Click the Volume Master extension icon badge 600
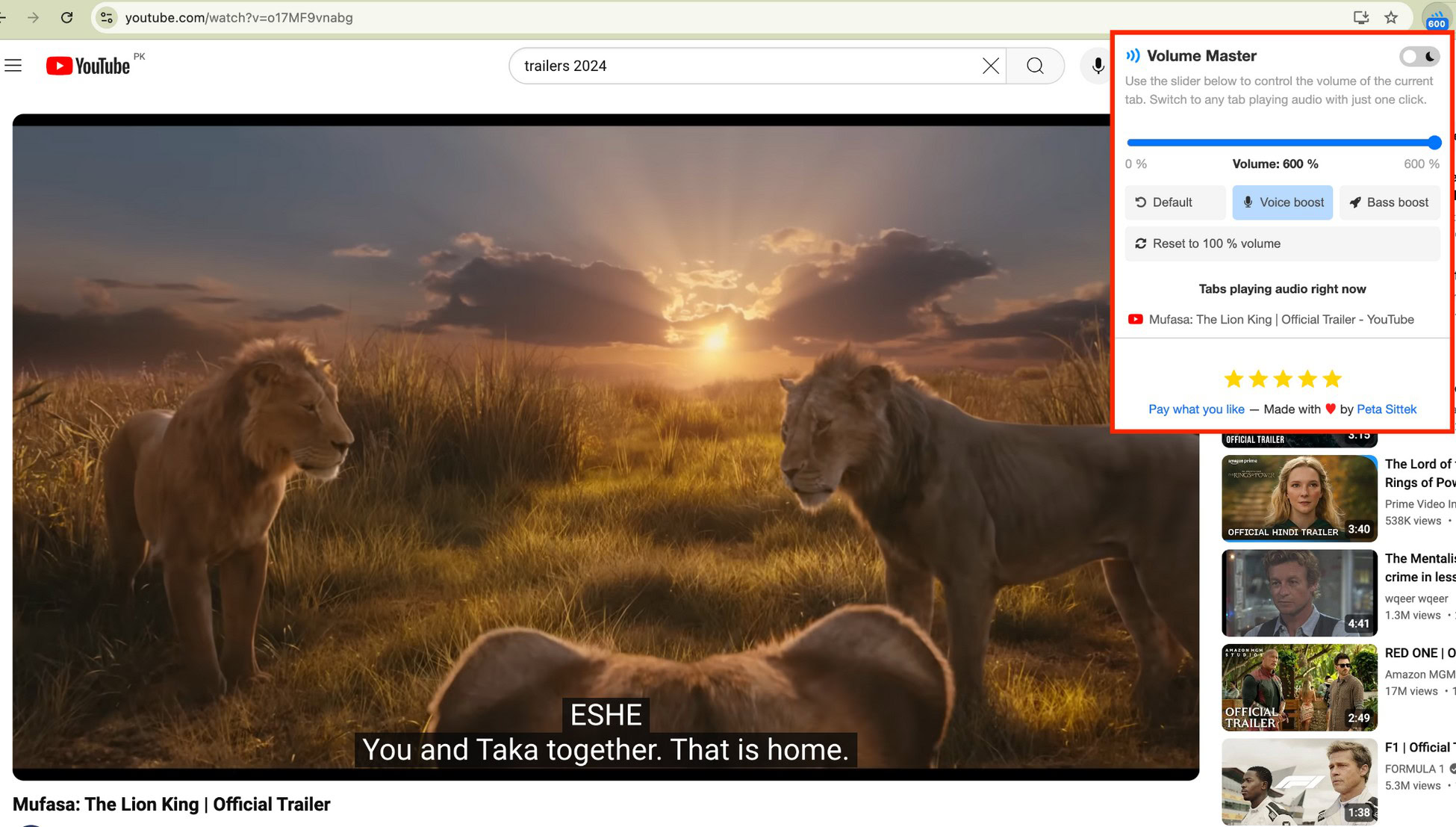Image resolution: width=1456 pixels, height=827 pixels. (1436, 18)
